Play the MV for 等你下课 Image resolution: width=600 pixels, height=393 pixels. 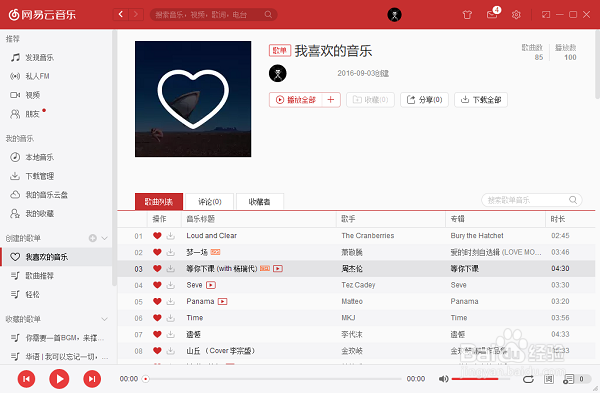point(278,269)
